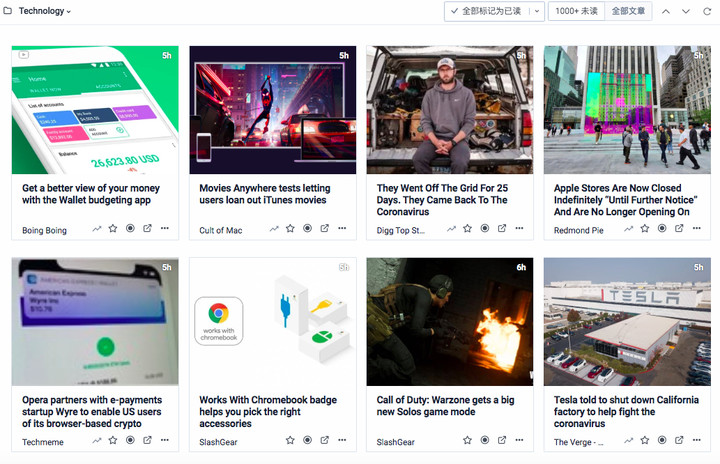Refresh the feed list
The image size is (720, 464).
[707, 11]
